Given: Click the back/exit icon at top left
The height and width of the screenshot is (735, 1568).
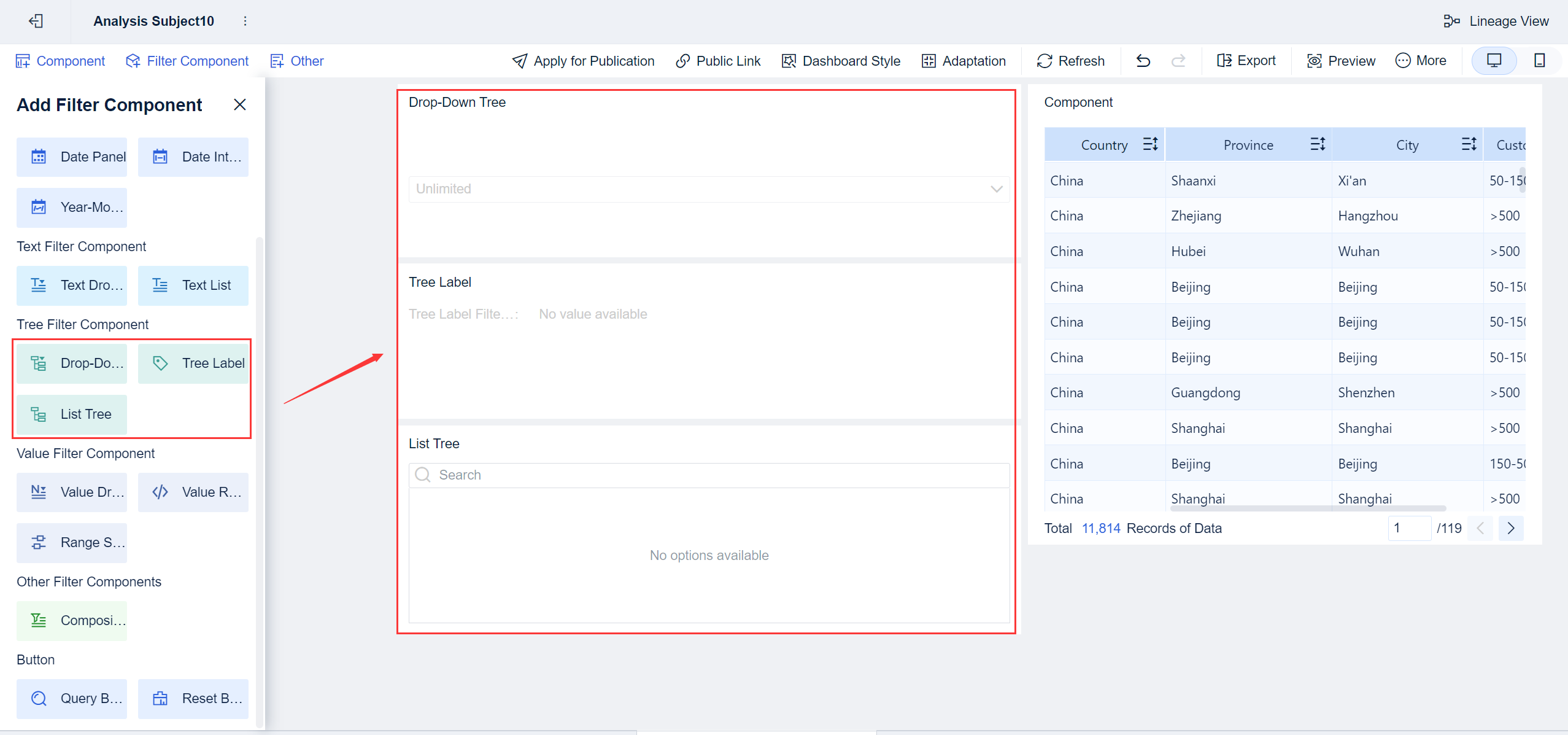Looking at the screenshot, I should tap(36, 21).
